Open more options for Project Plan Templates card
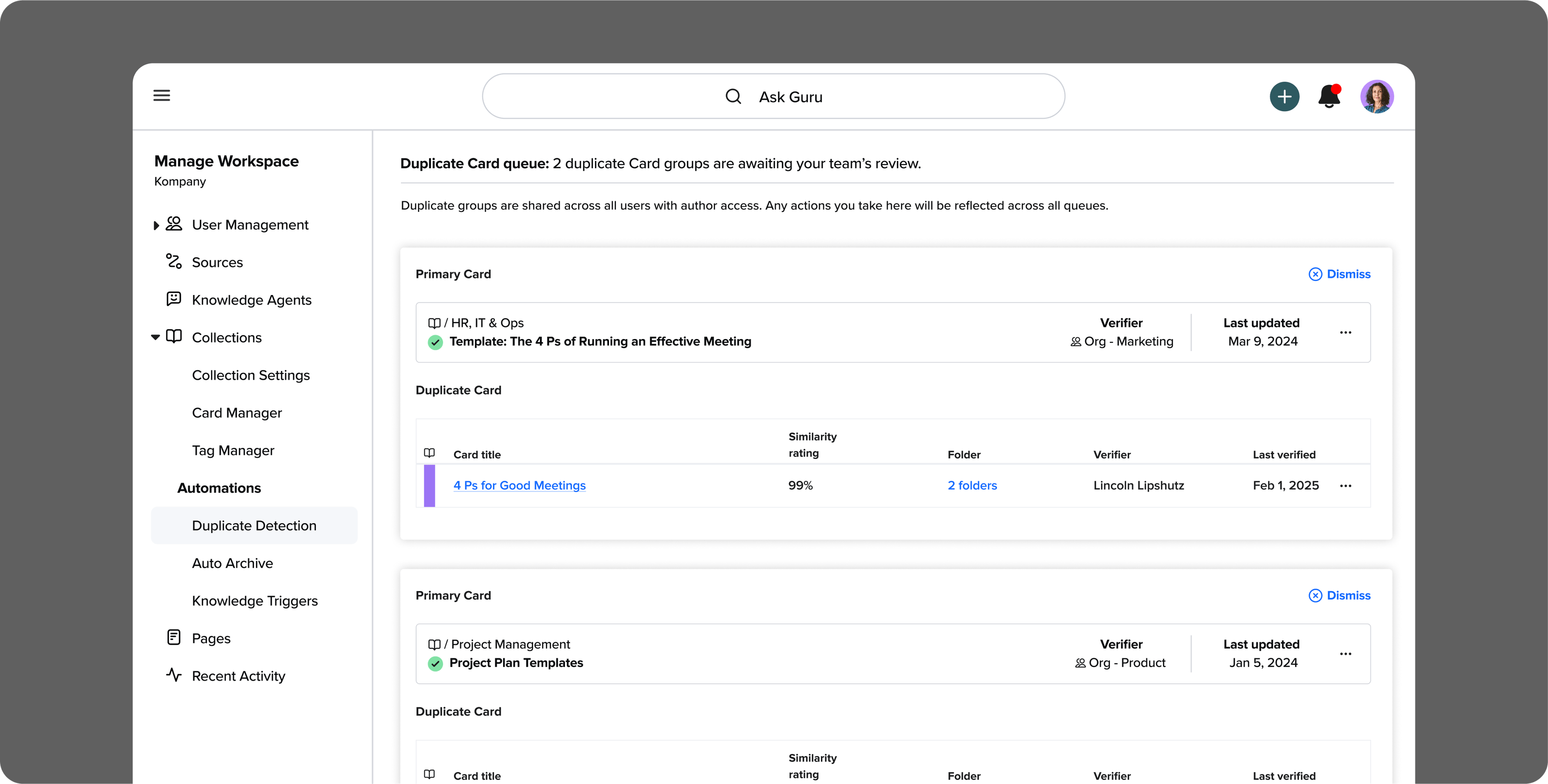The height and width of the screenshot is (784, 1548). 1345,653
